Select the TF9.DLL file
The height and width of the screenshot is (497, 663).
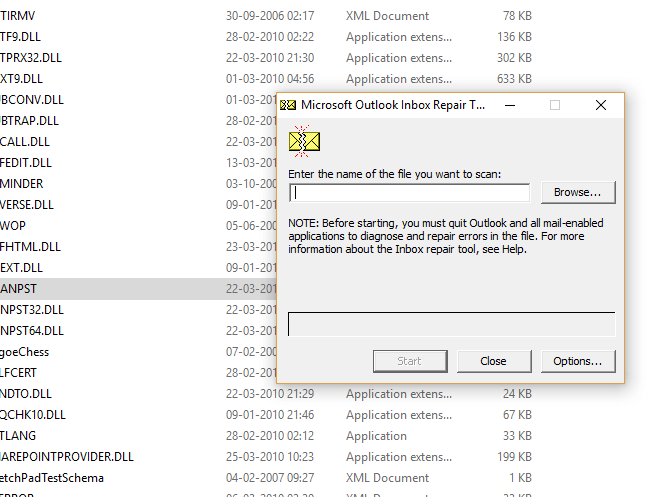20,37
